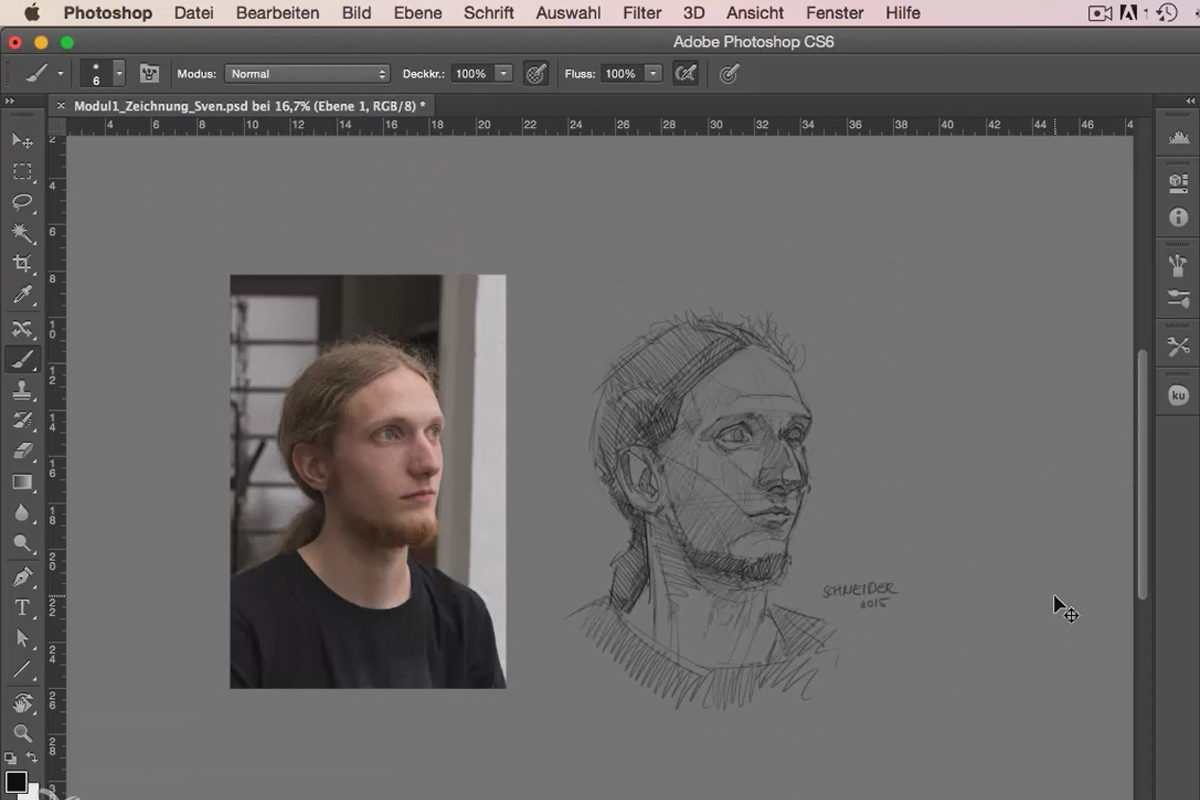
Task: Open the Histogram panel icon
Action: pos(1179,138)
